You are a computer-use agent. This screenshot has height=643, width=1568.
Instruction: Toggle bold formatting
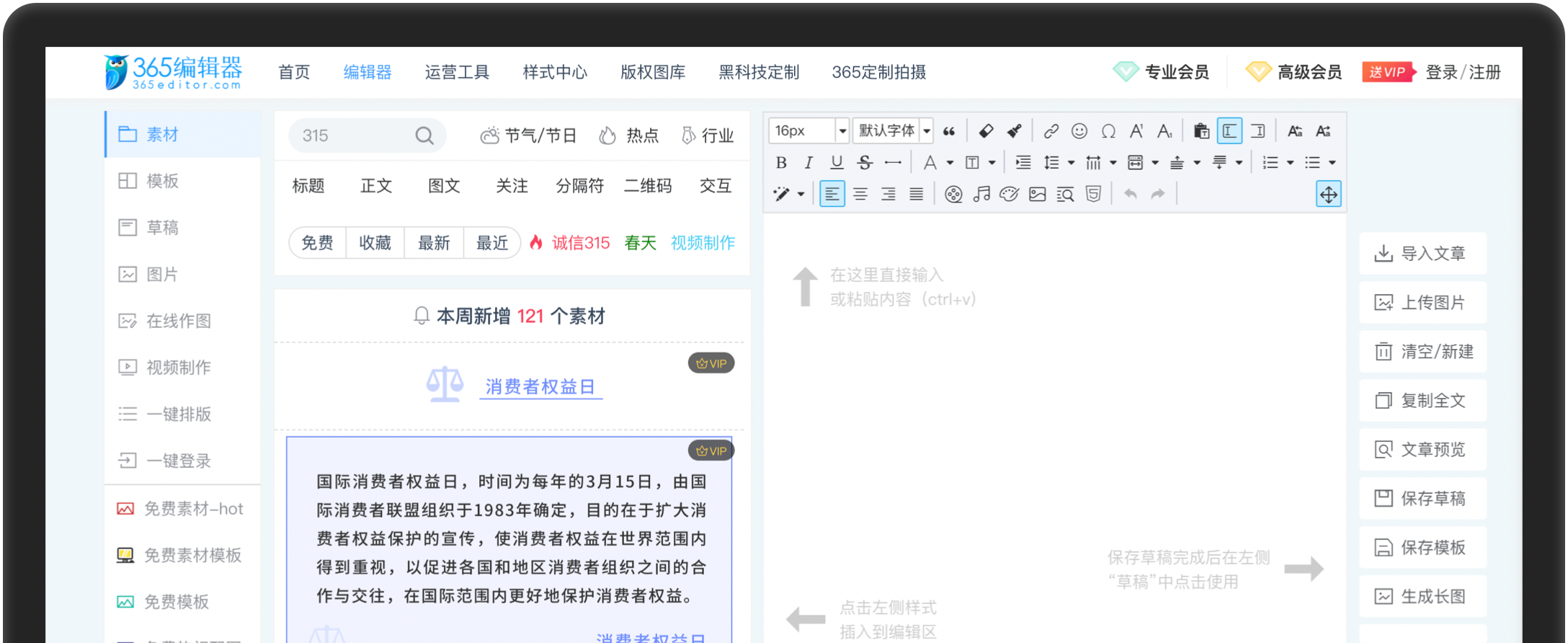pos(781,163)
